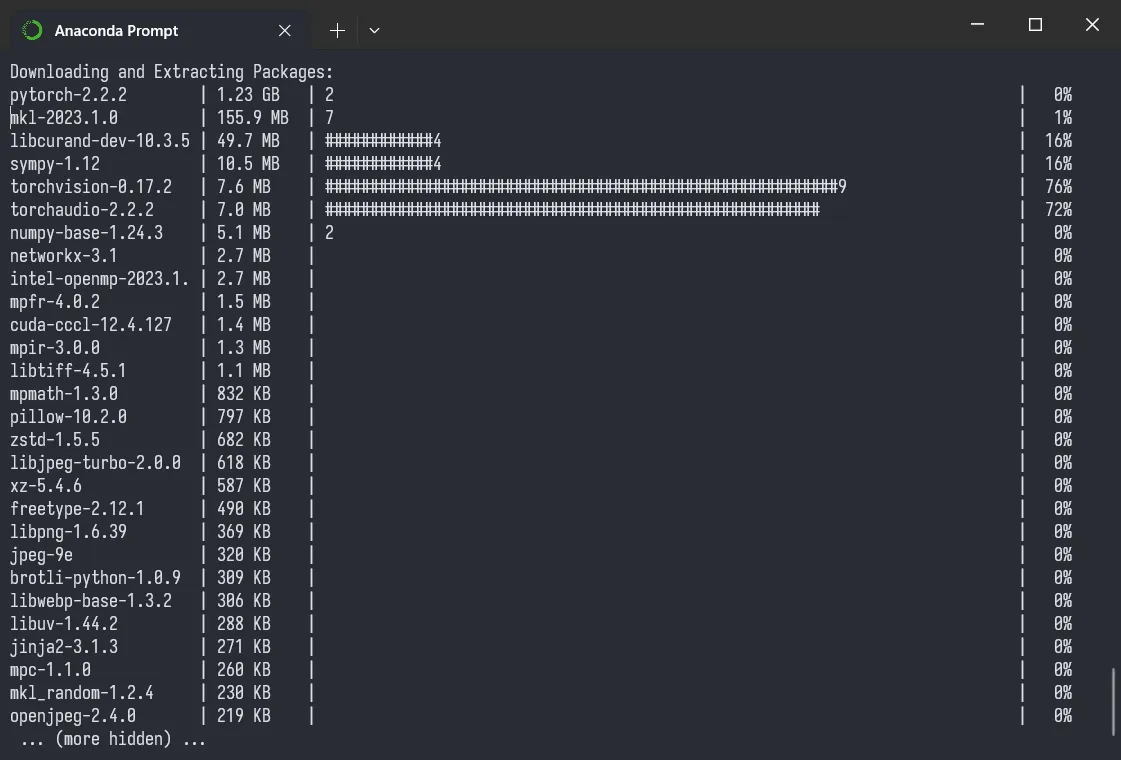Click the 1.23 GB size for pytorch
The height and width of the screenshot is (760, 1121).
(248, 95)
